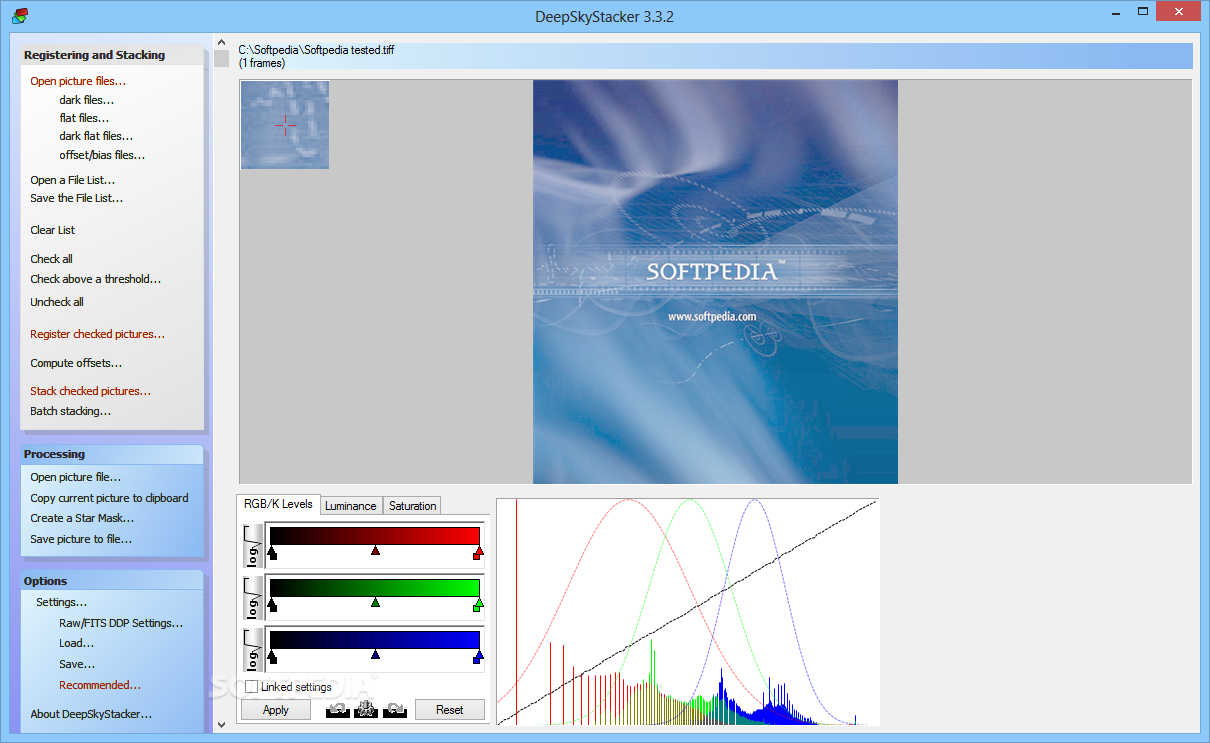Click Save... under Options
The width and height of the screenshot is (1210, 743).
77,664
